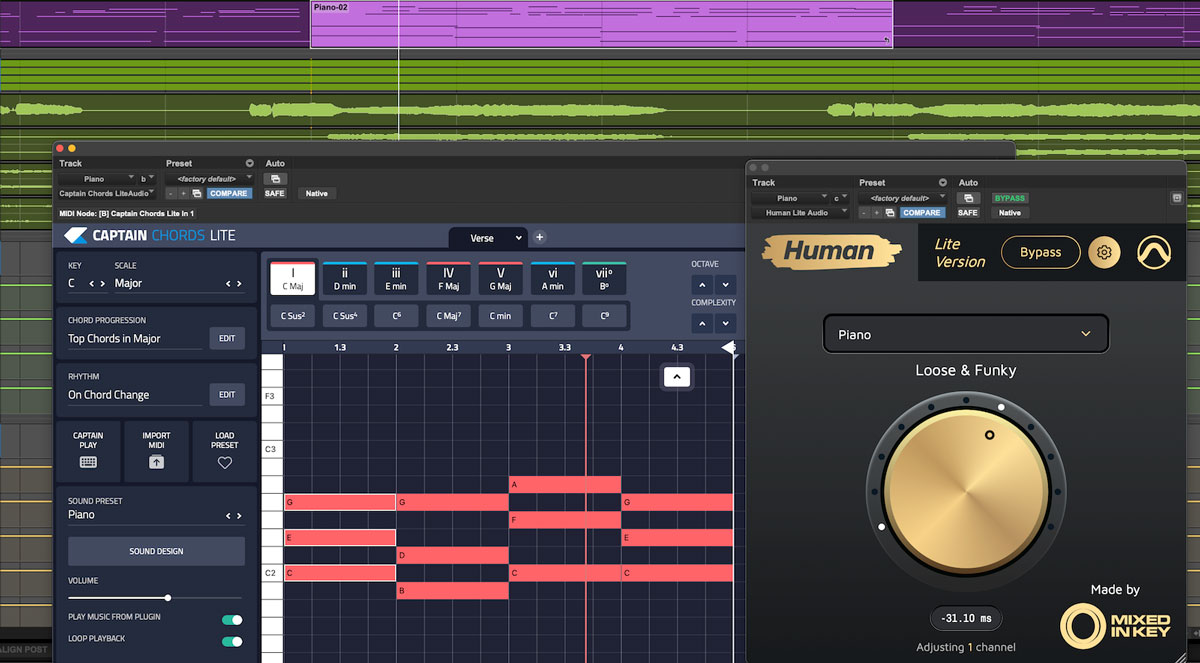The image size is (1200, 663).
Task: Open insert b selector in Captain Chords header
Action: tap(148, 179)
